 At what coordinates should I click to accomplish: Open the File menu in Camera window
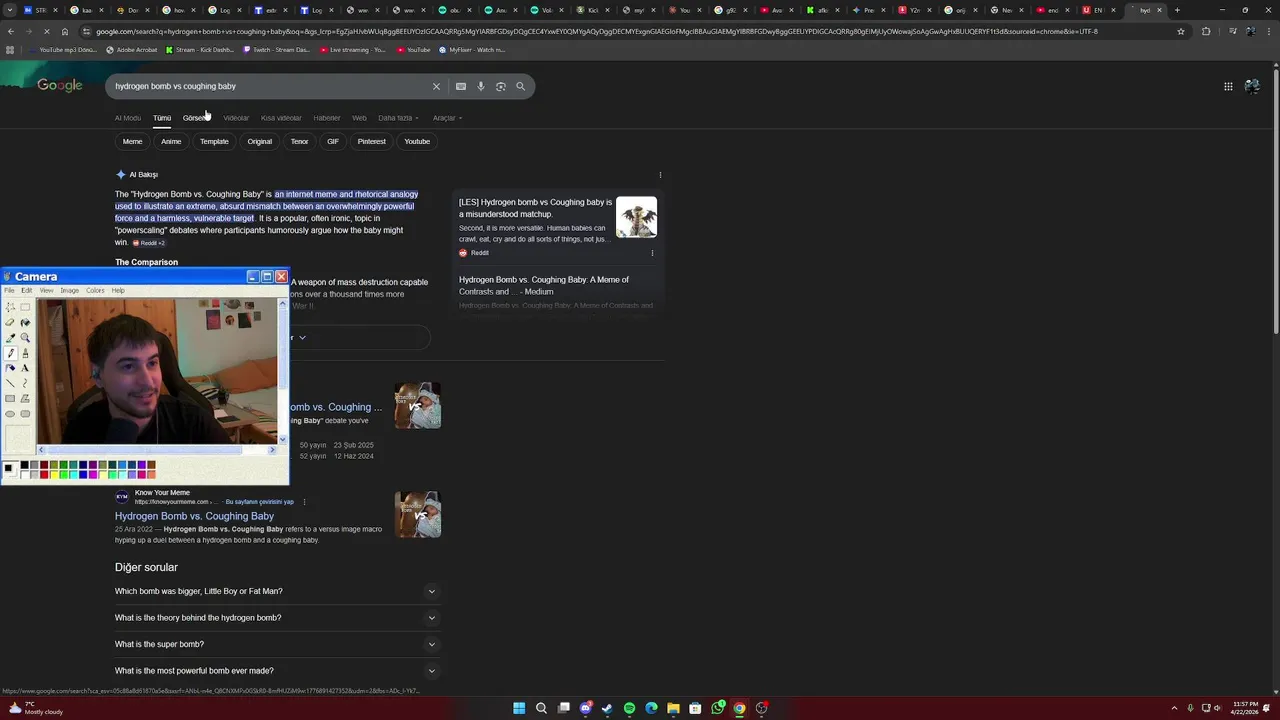[9, 290]
